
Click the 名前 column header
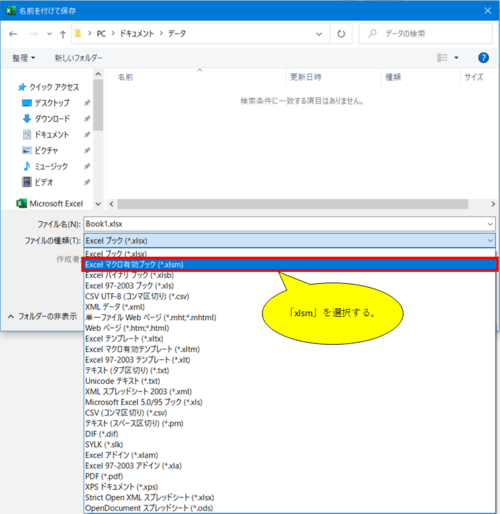pos(125,77)
